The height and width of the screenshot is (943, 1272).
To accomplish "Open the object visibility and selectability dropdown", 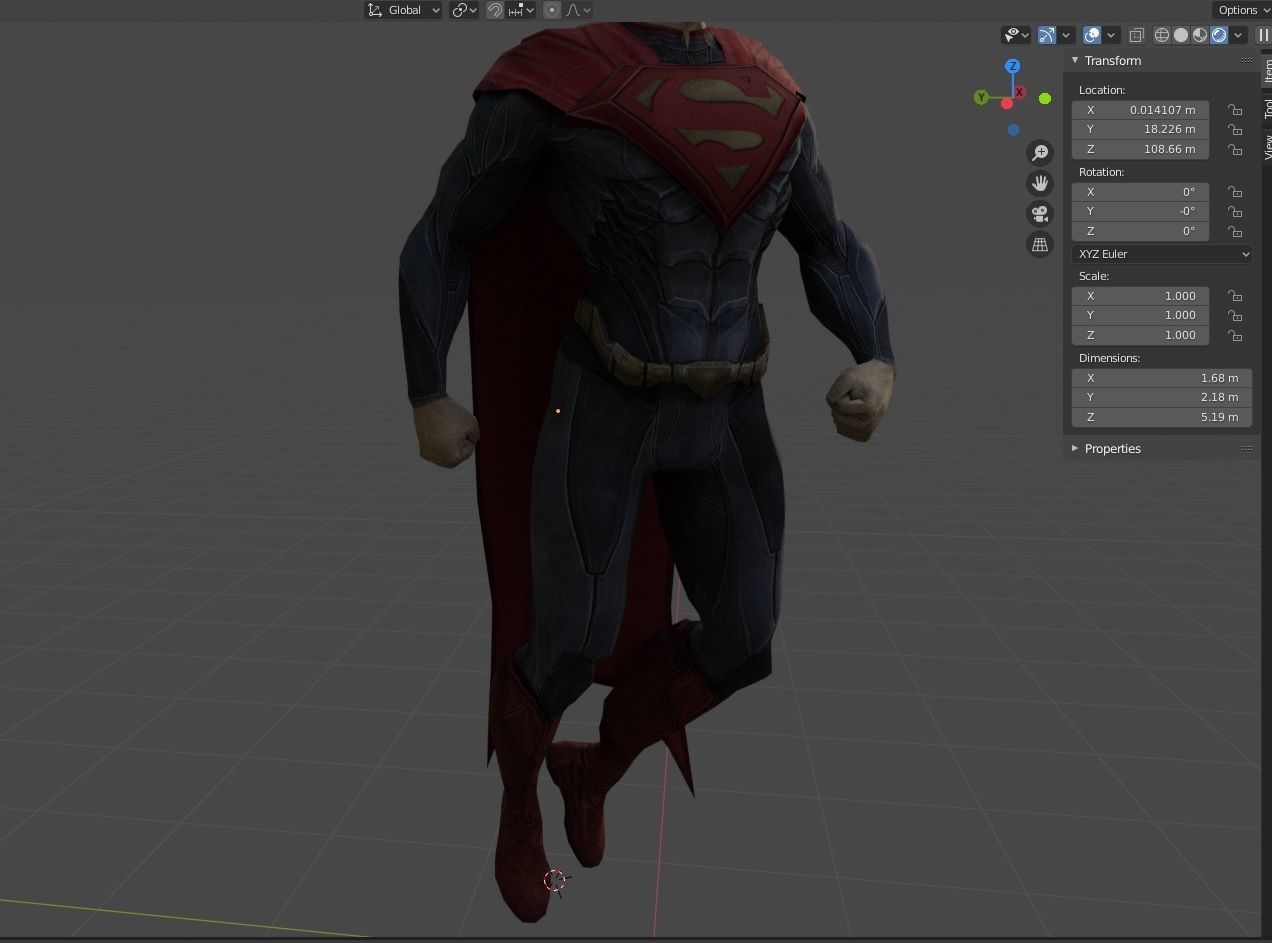I will (1017, 35).
